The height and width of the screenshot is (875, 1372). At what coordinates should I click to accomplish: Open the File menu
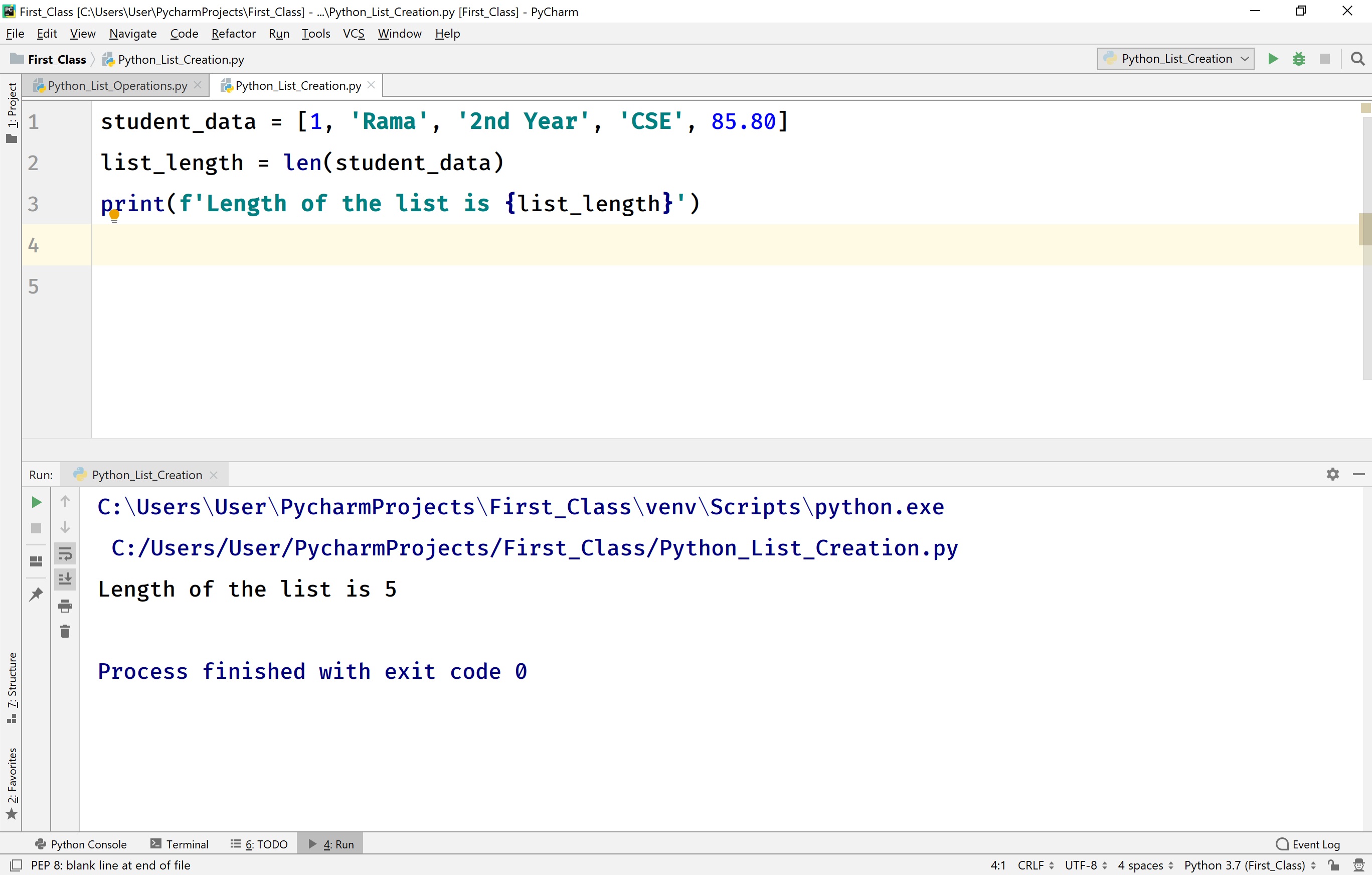[x=15, y=33]
